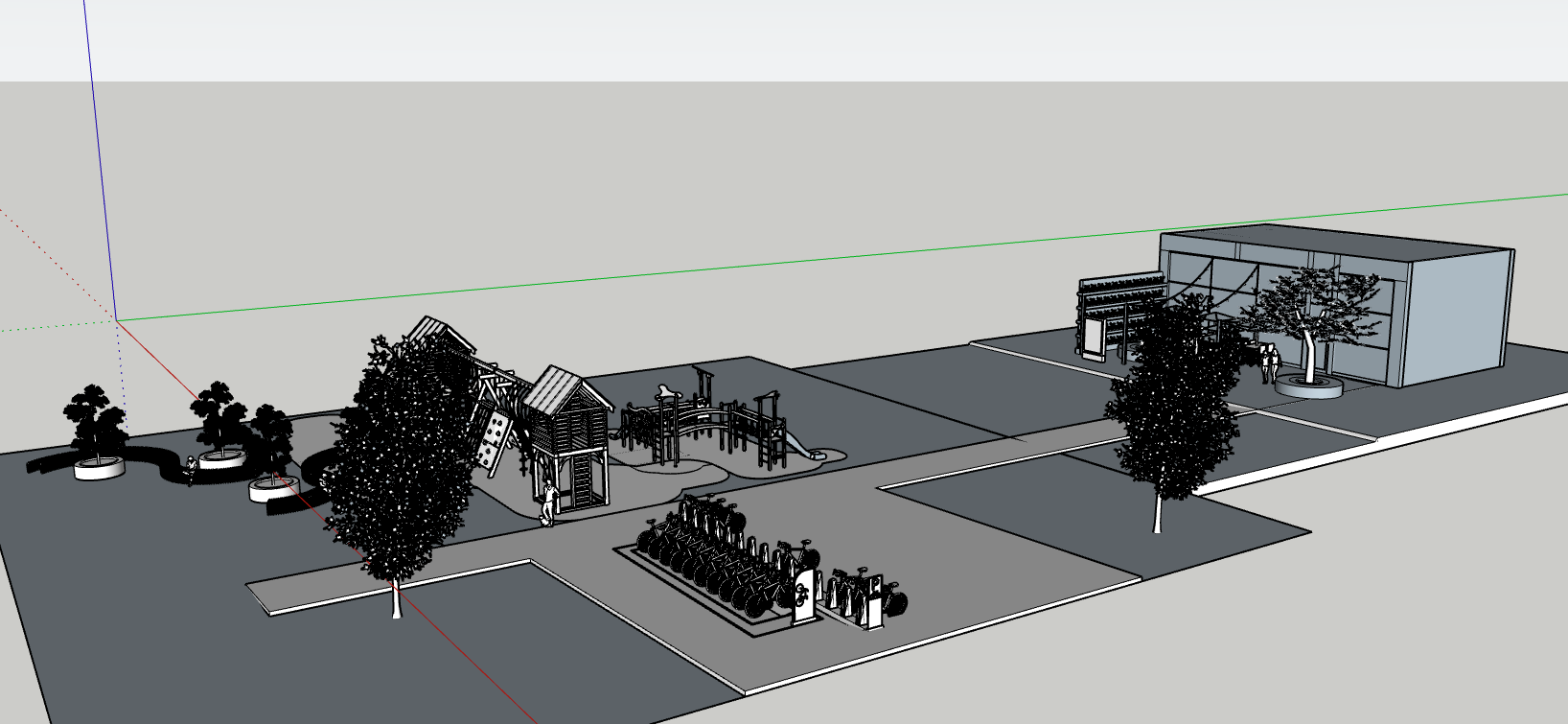
Task: Select the flat dark roof of the building
Action: (1332, 240)
